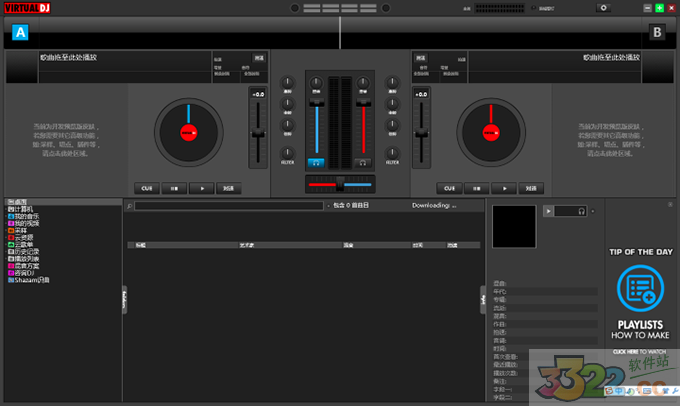Open the orange sampler folder
The image size is (680, 406).
coord(18,231)
